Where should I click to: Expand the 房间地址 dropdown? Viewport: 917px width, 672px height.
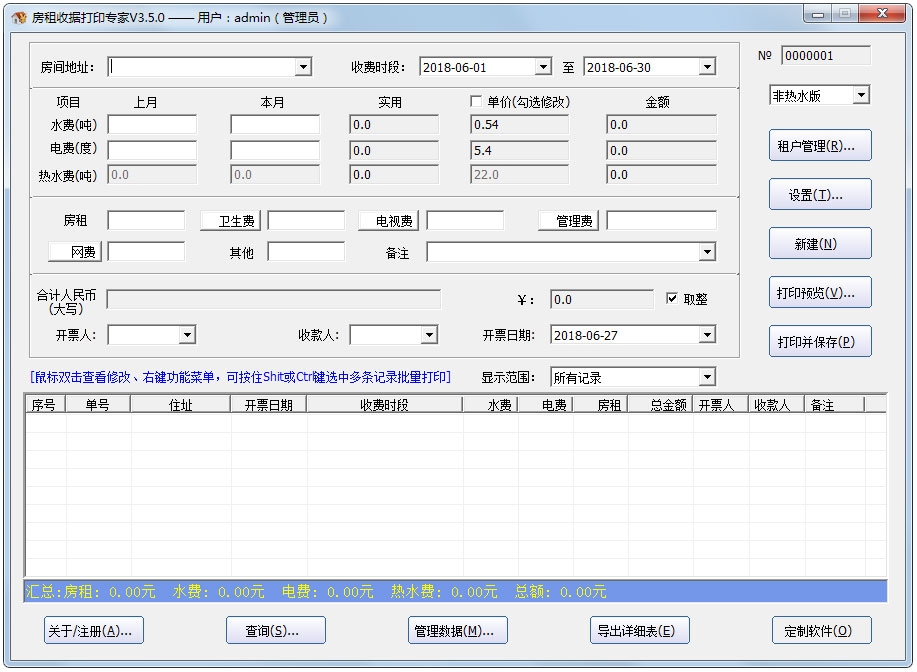coord(303,67)
